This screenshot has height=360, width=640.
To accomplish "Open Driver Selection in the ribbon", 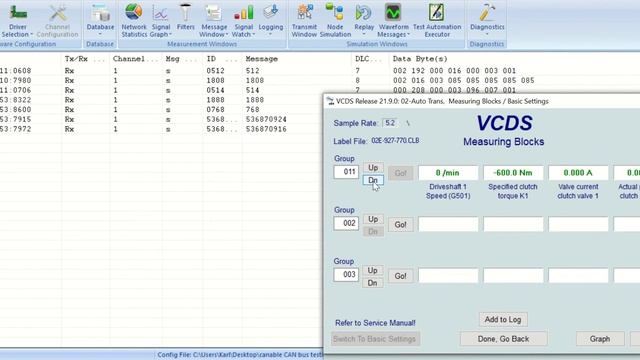I will pyautogui.click(x=17, y=20).
